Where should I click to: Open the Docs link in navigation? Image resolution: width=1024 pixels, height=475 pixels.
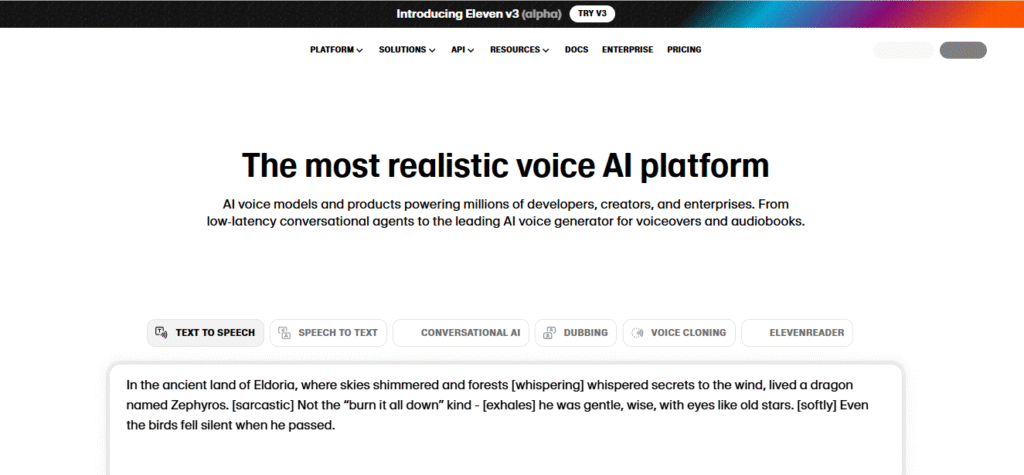[x=577, y=50]
